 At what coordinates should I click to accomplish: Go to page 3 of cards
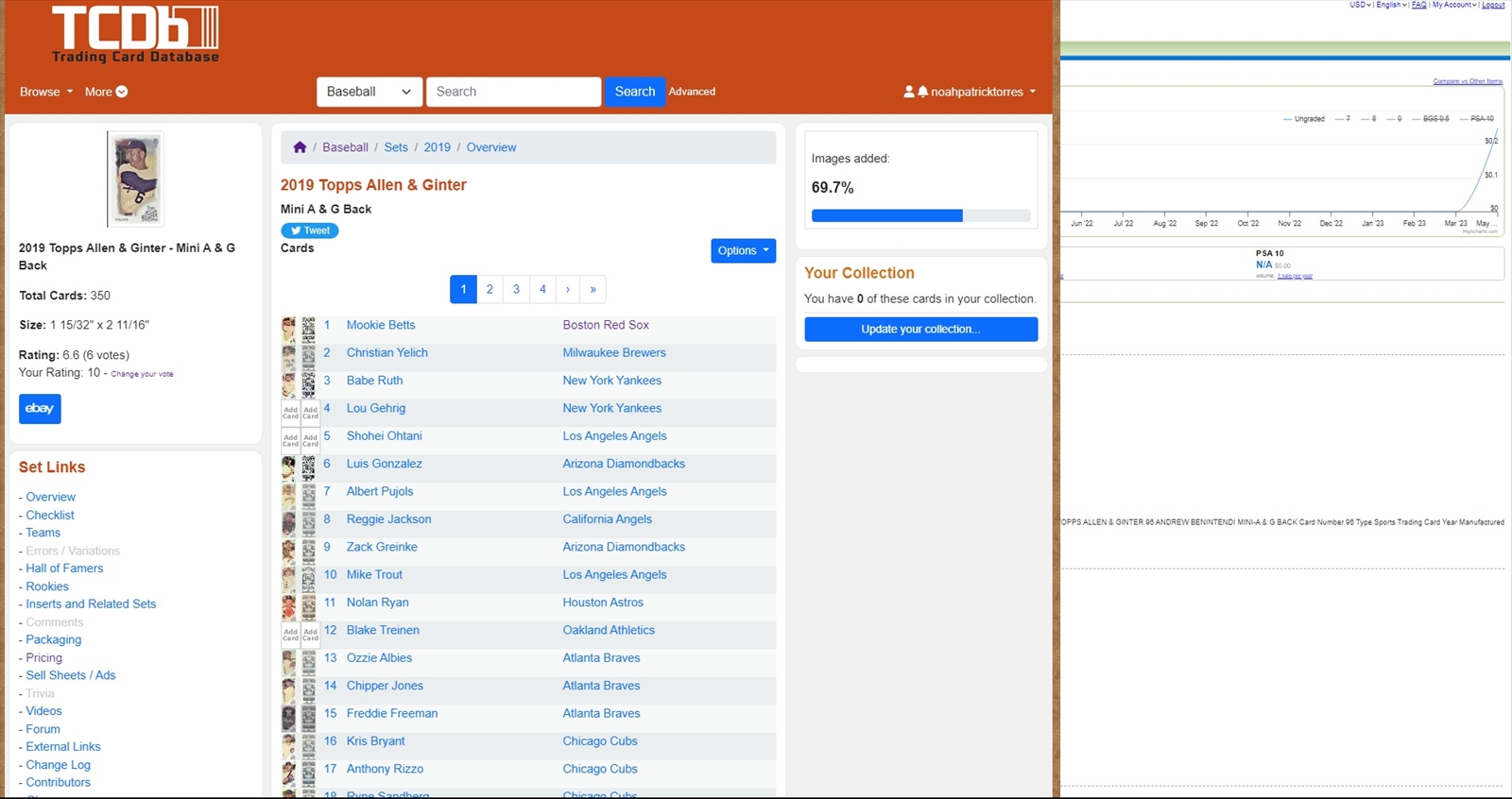pos(516,289)
